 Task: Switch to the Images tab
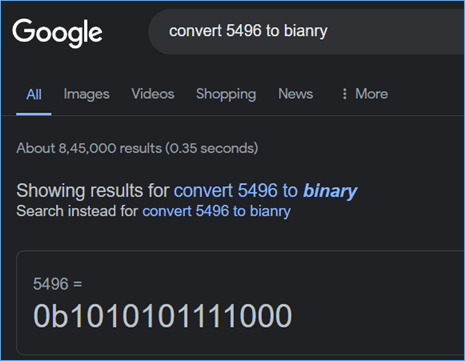[86, 94]
